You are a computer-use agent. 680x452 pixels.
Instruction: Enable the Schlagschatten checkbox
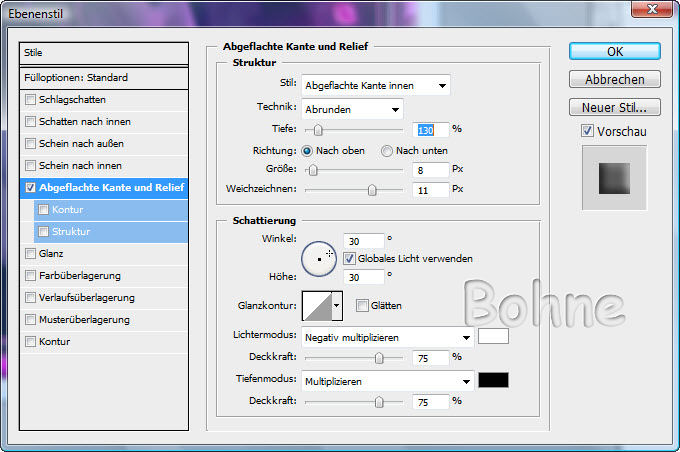30,100
